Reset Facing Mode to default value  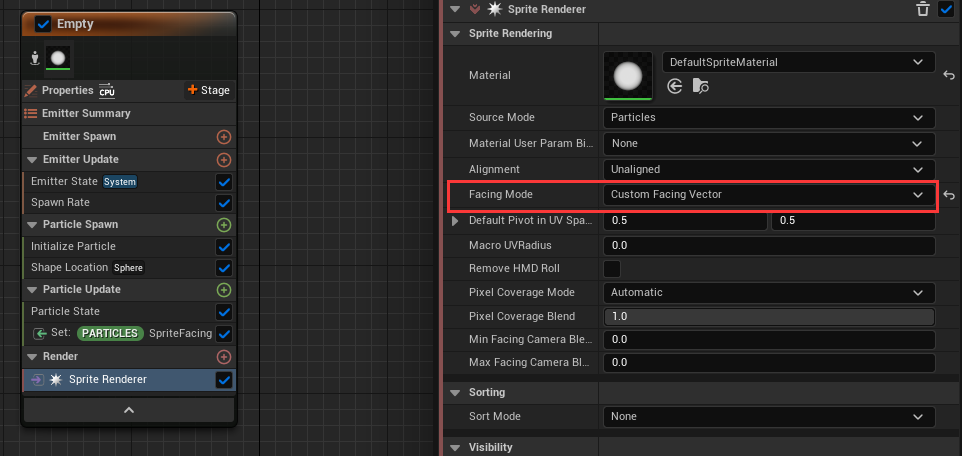(x=948, y=195)
